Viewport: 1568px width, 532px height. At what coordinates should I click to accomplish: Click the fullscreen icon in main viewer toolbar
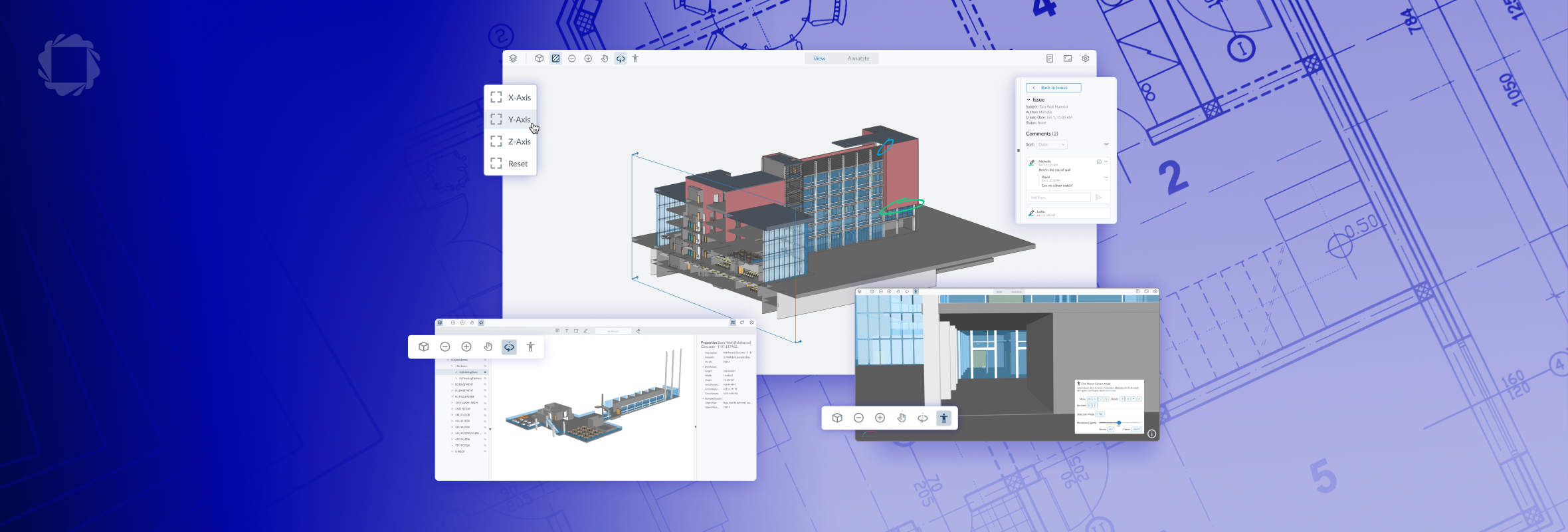[1068, 59]
